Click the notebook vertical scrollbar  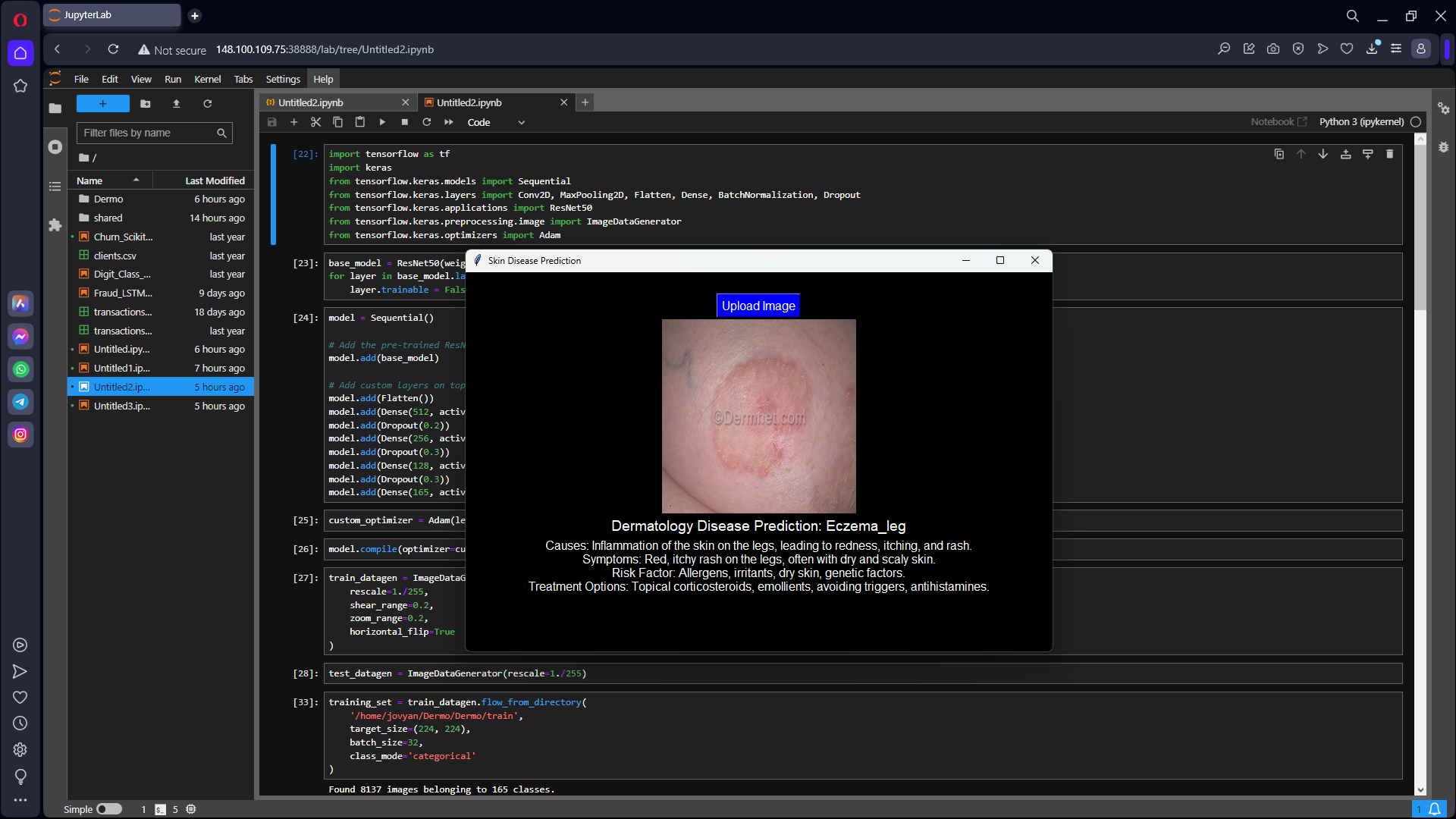point(1420,227)
